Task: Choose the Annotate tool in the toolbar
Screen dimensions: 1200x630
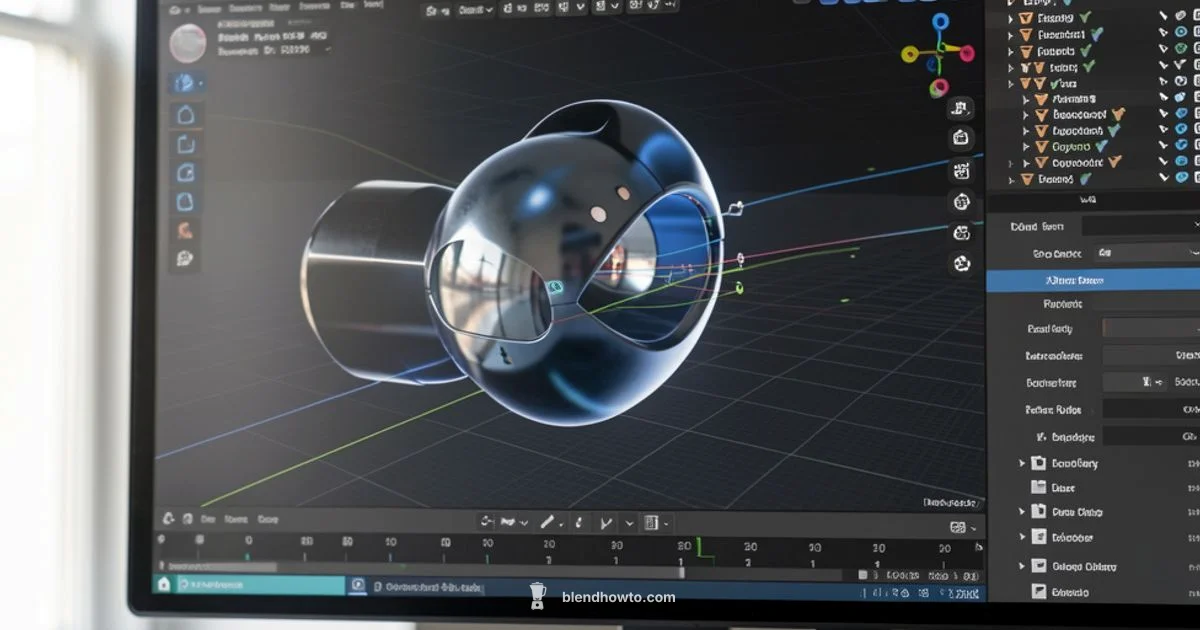Action: [186, 231]
